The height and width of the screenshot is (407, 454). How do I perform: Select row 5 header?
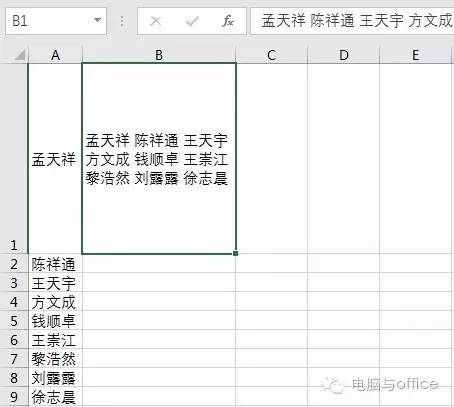click(14, 321)
